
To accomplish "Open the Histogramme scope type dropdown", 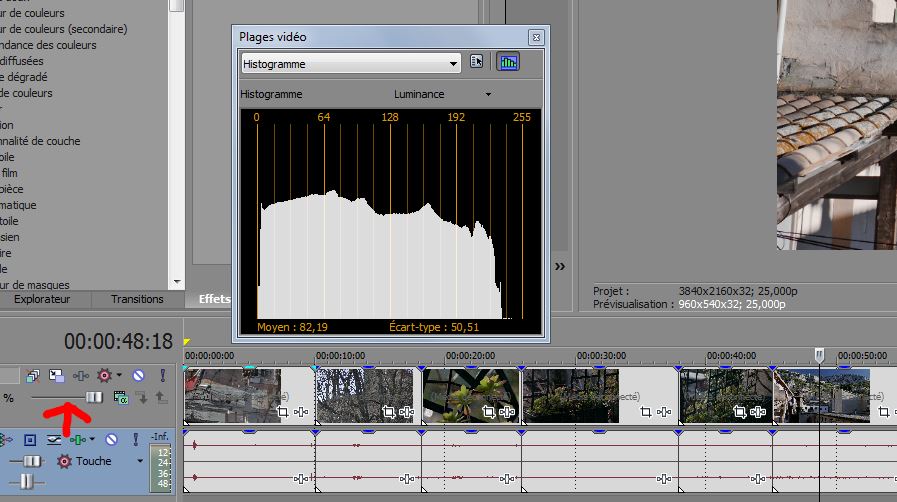I will tap(454, 64).
